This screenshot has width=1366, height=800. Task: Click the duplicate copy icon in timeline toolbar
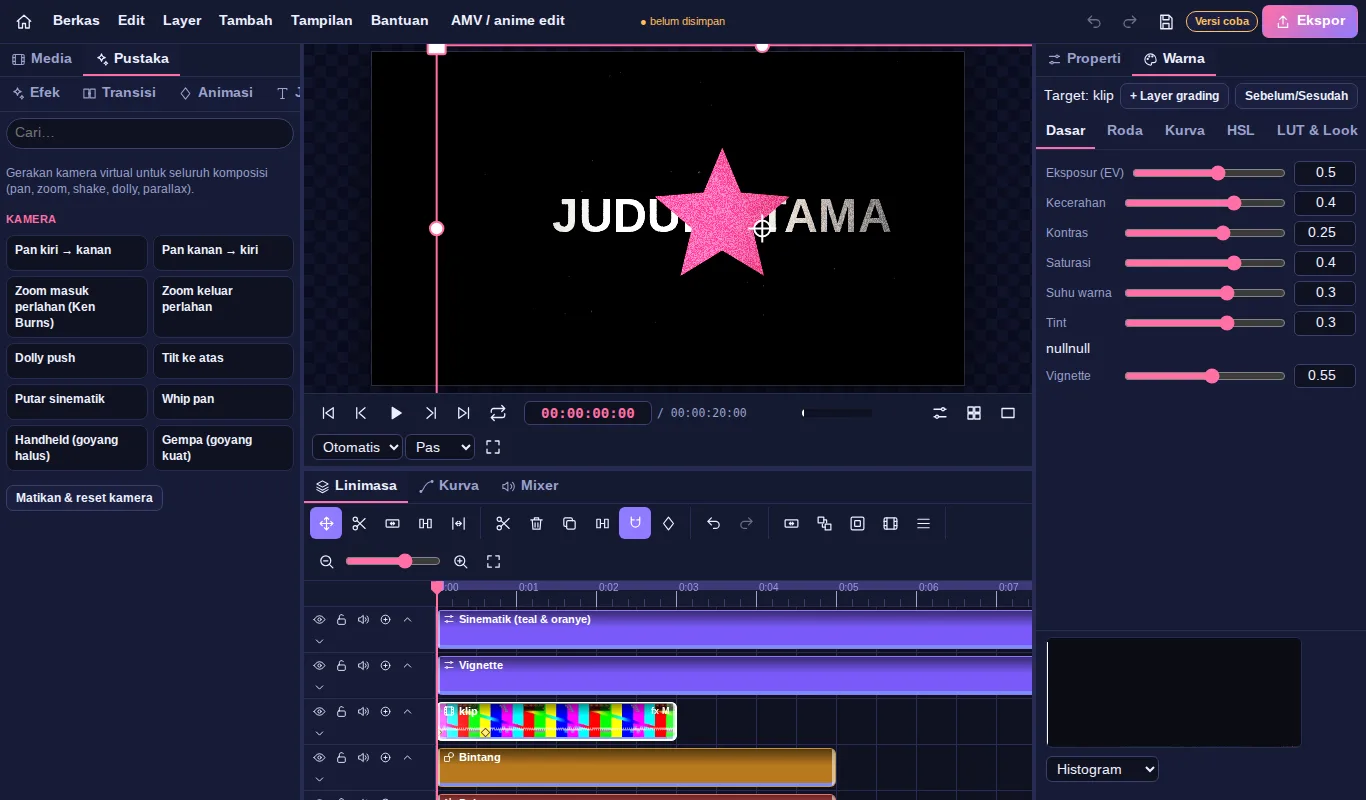[x=569, y=523]
